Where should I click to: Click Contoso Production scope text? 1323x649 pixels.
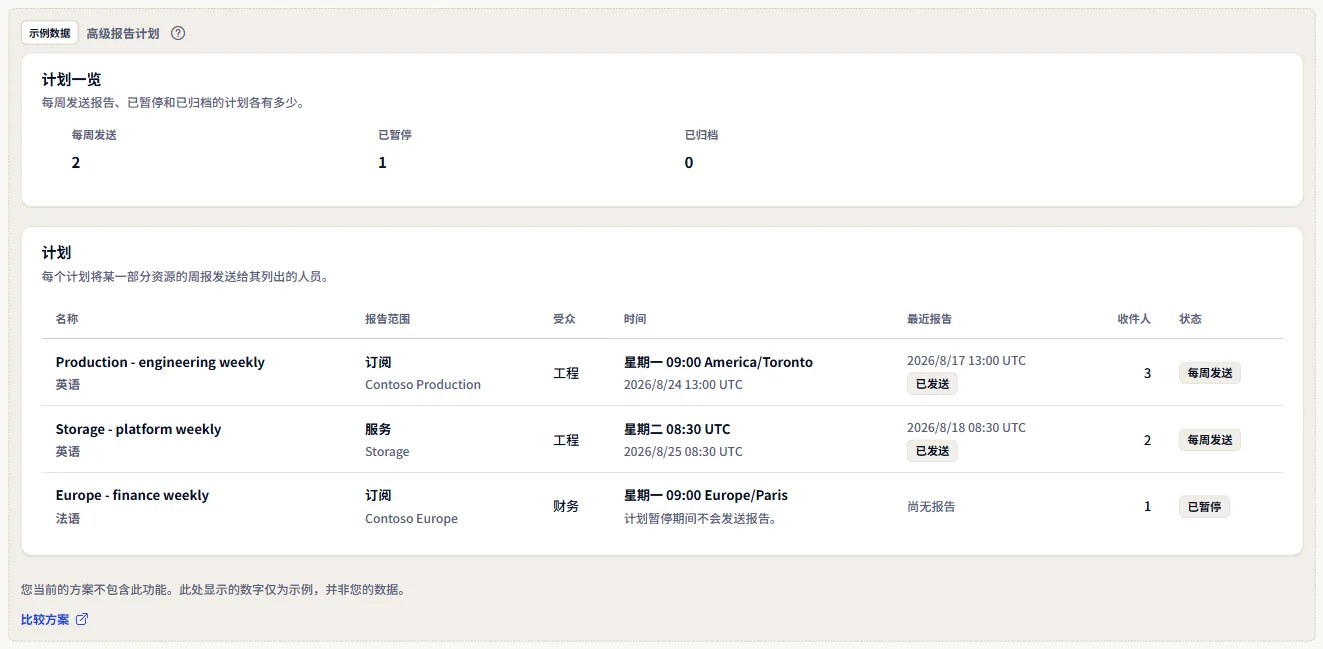click(423, 384)
